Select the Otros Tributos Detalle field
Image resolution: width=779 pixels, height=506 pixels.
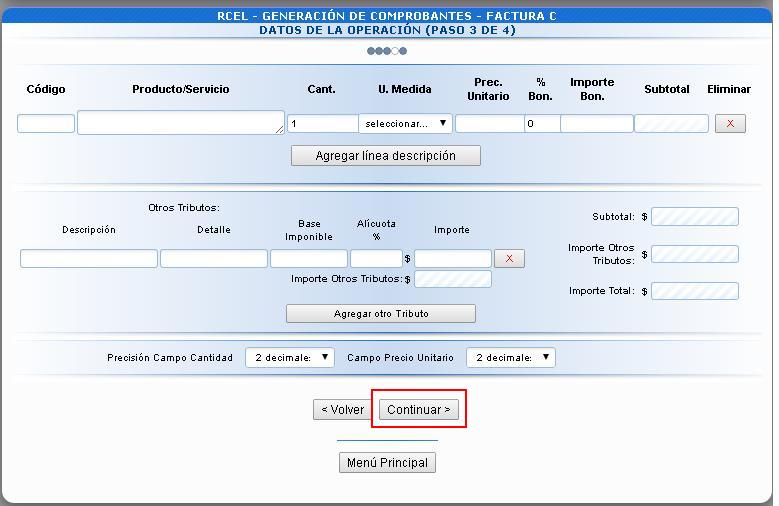(x=214, y=259)
